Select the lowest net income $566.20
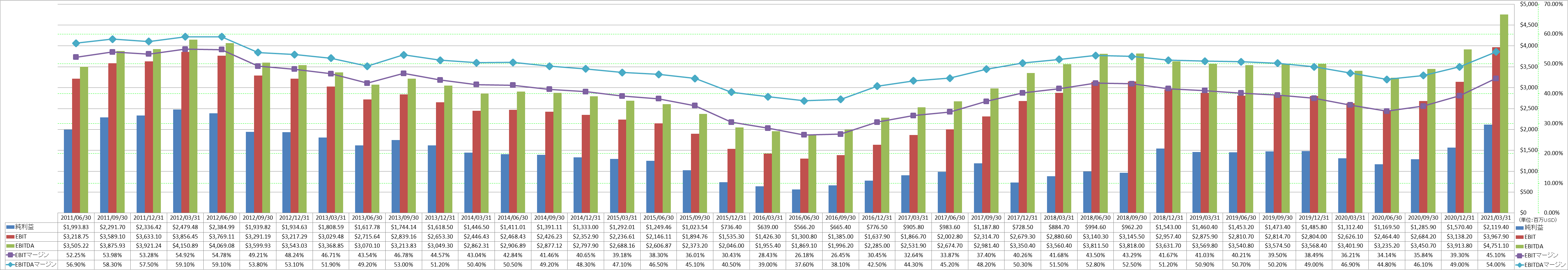 805,227
